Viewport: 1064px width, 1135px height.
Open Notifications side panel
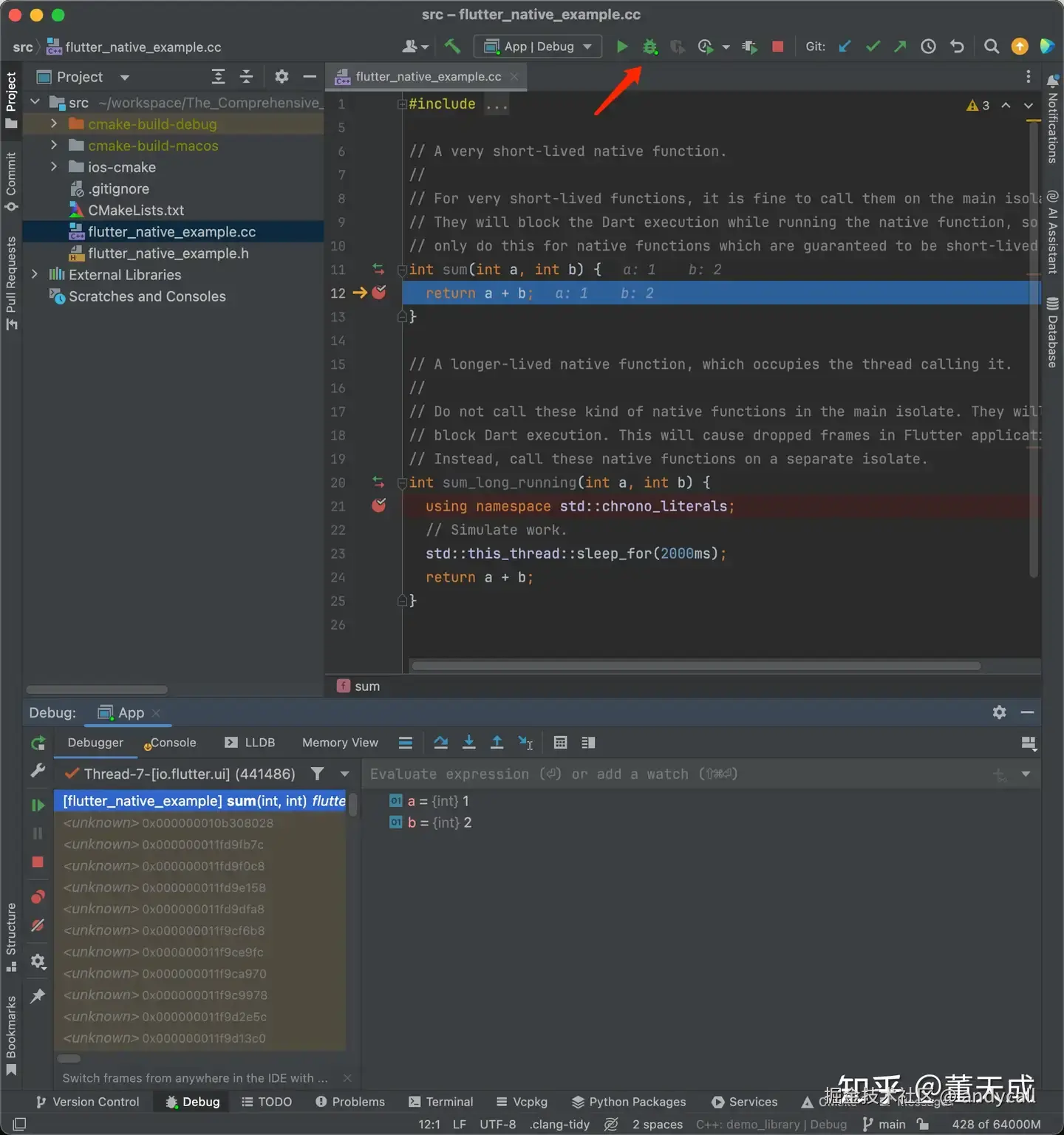(1052, 118)
